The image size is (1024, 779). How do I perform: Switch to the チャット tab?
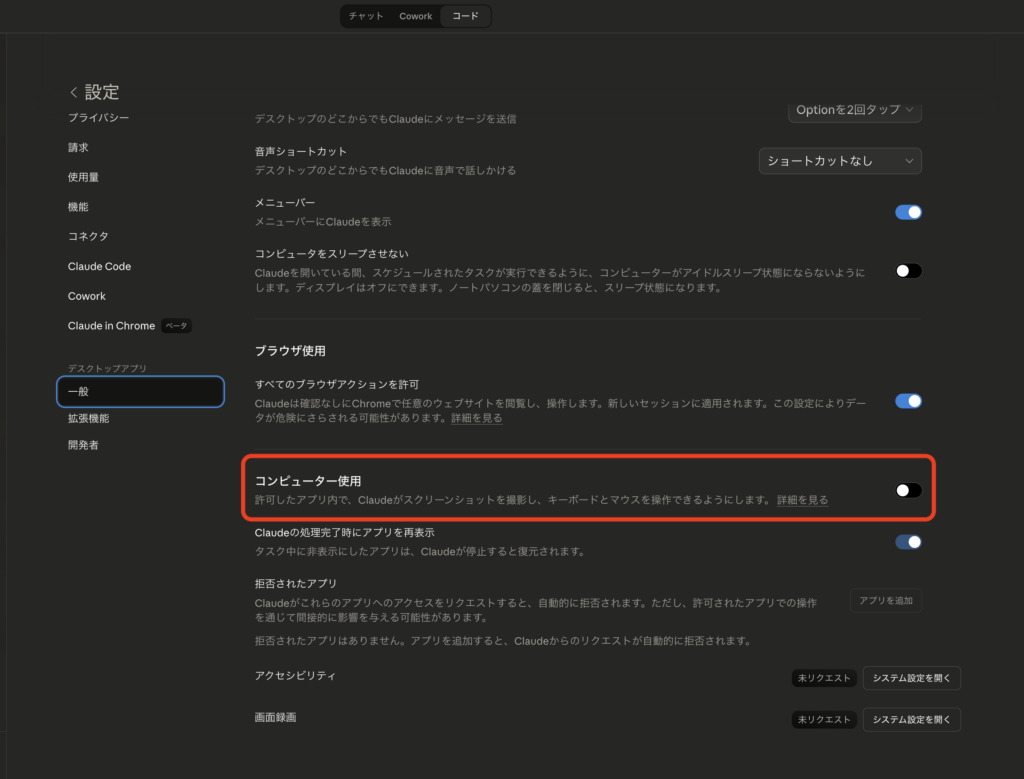coord(365,16)
